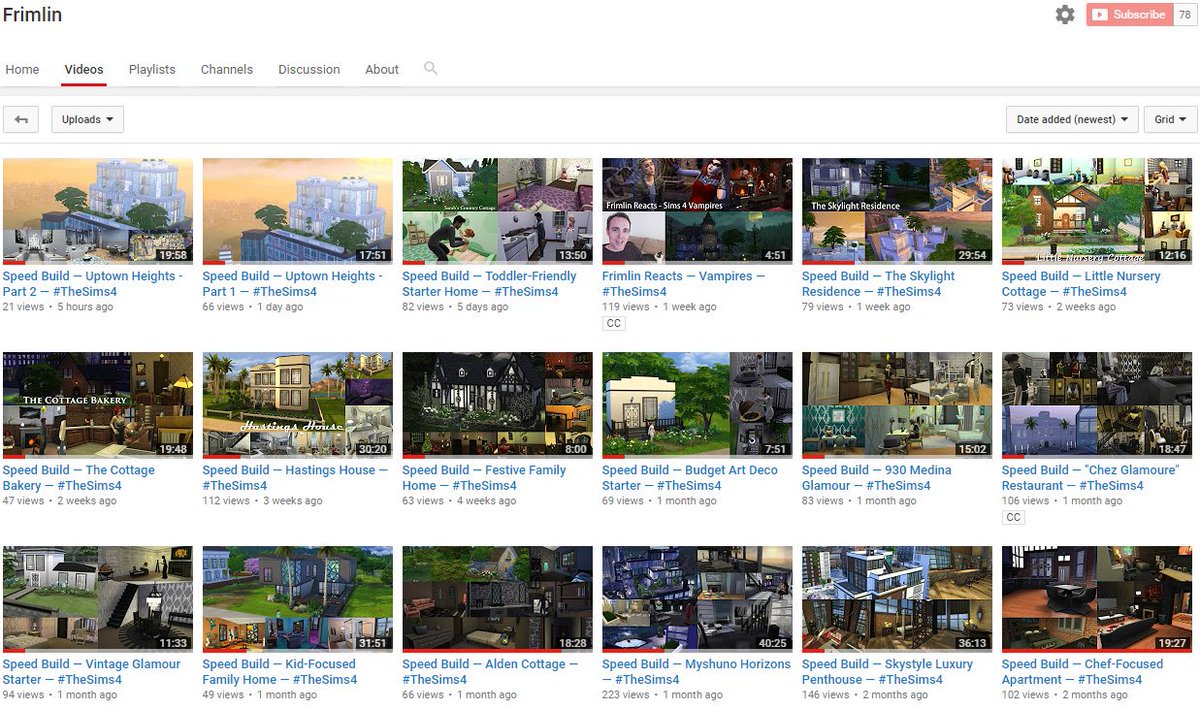
Task: Click Alden Cottage title link
Action: coord(491,672)
